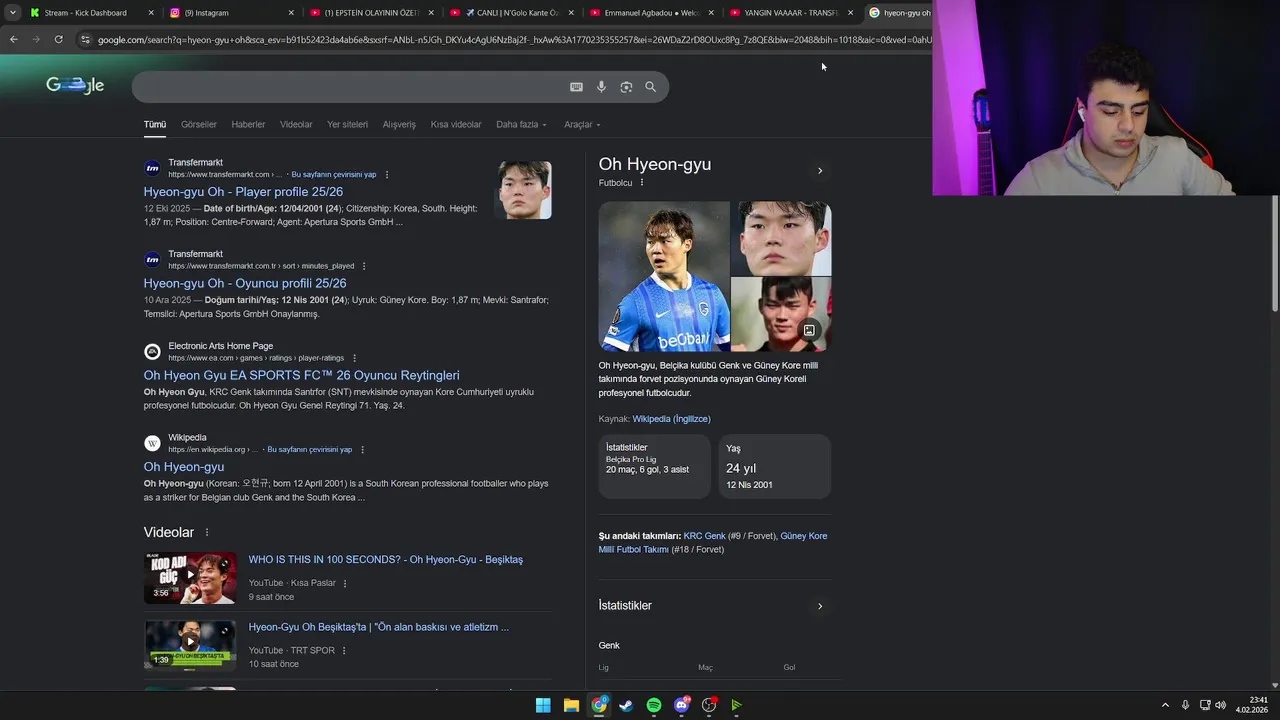
Task: Open Hyeon-gyu Oh - Player profile 25/26
Action: click(x=243, y=192)
